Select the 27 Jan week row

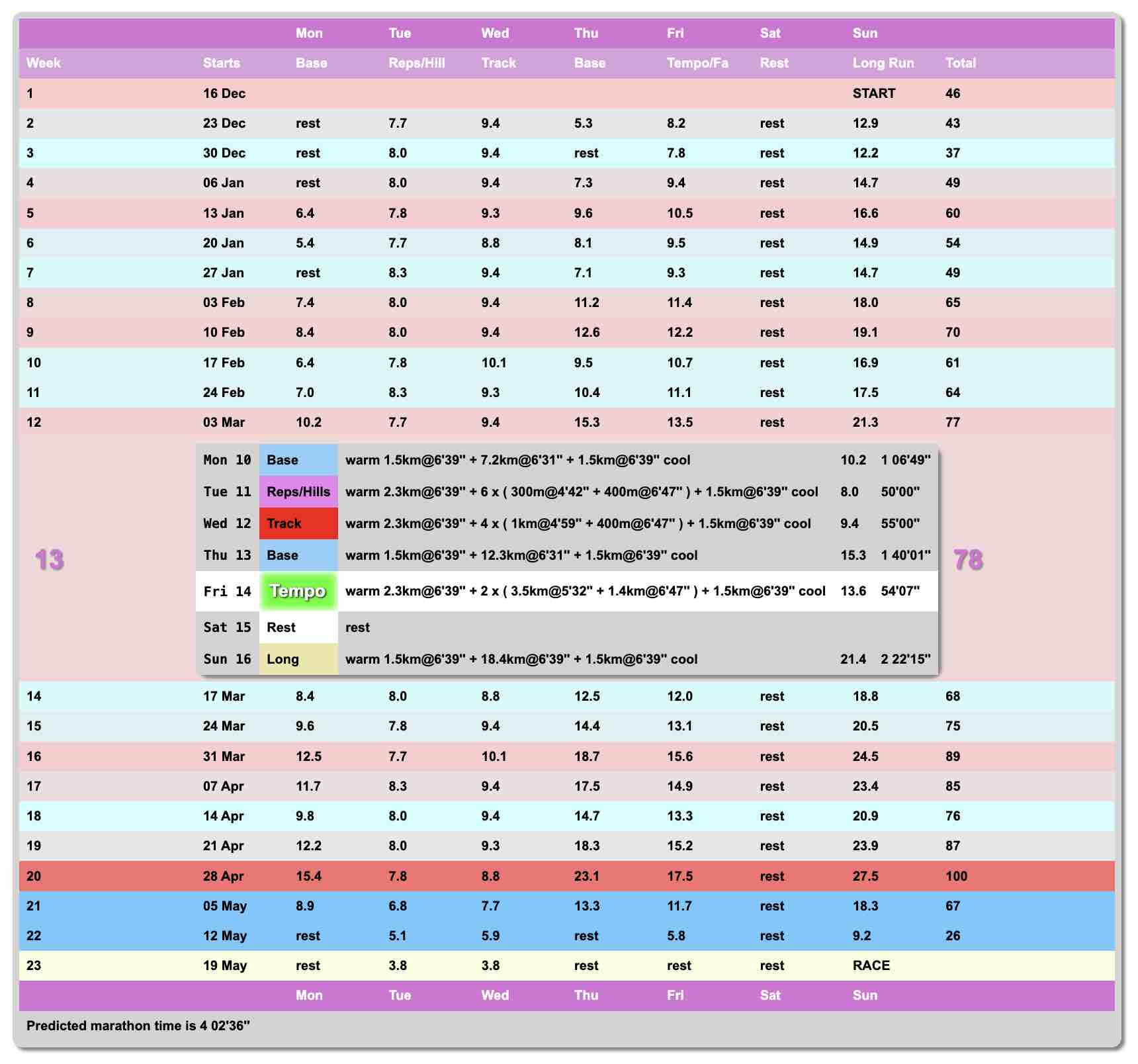[x=567, y=273]
